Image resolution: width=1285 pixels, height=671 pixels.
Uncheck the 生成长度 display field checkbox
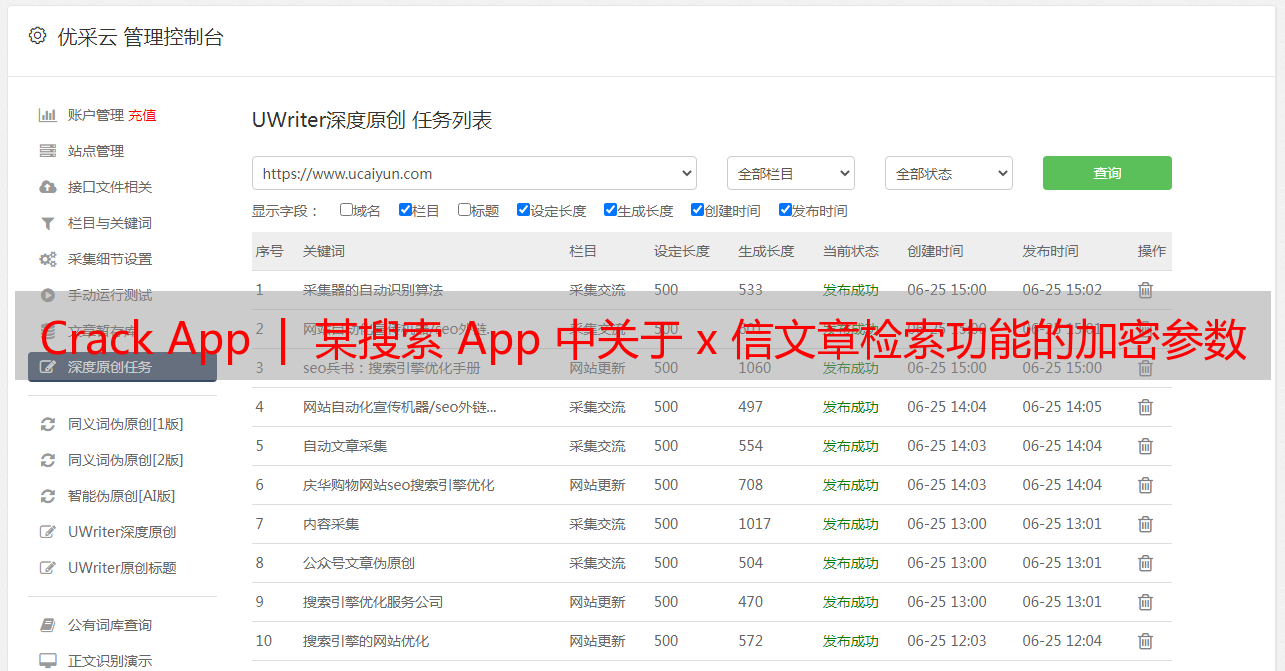610,210
